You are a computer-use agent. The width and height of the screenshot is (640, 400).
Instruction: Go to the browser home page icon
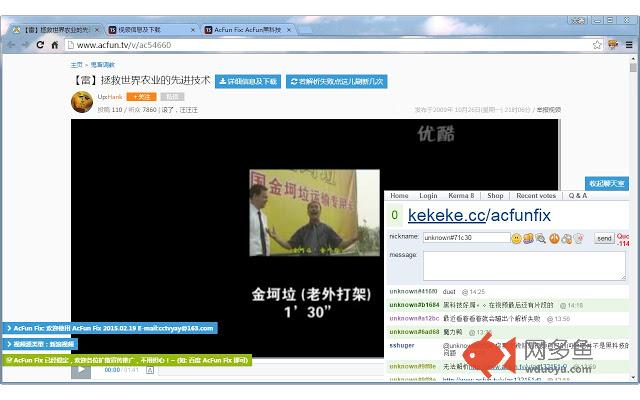[55, 45]
